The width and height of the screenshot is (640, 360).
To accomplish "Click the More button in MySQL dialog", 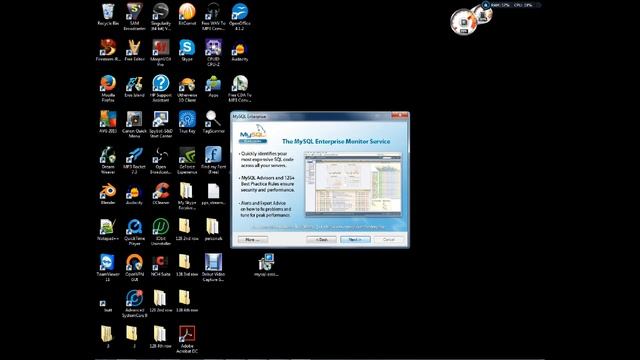I will click(x=253, y=240).
